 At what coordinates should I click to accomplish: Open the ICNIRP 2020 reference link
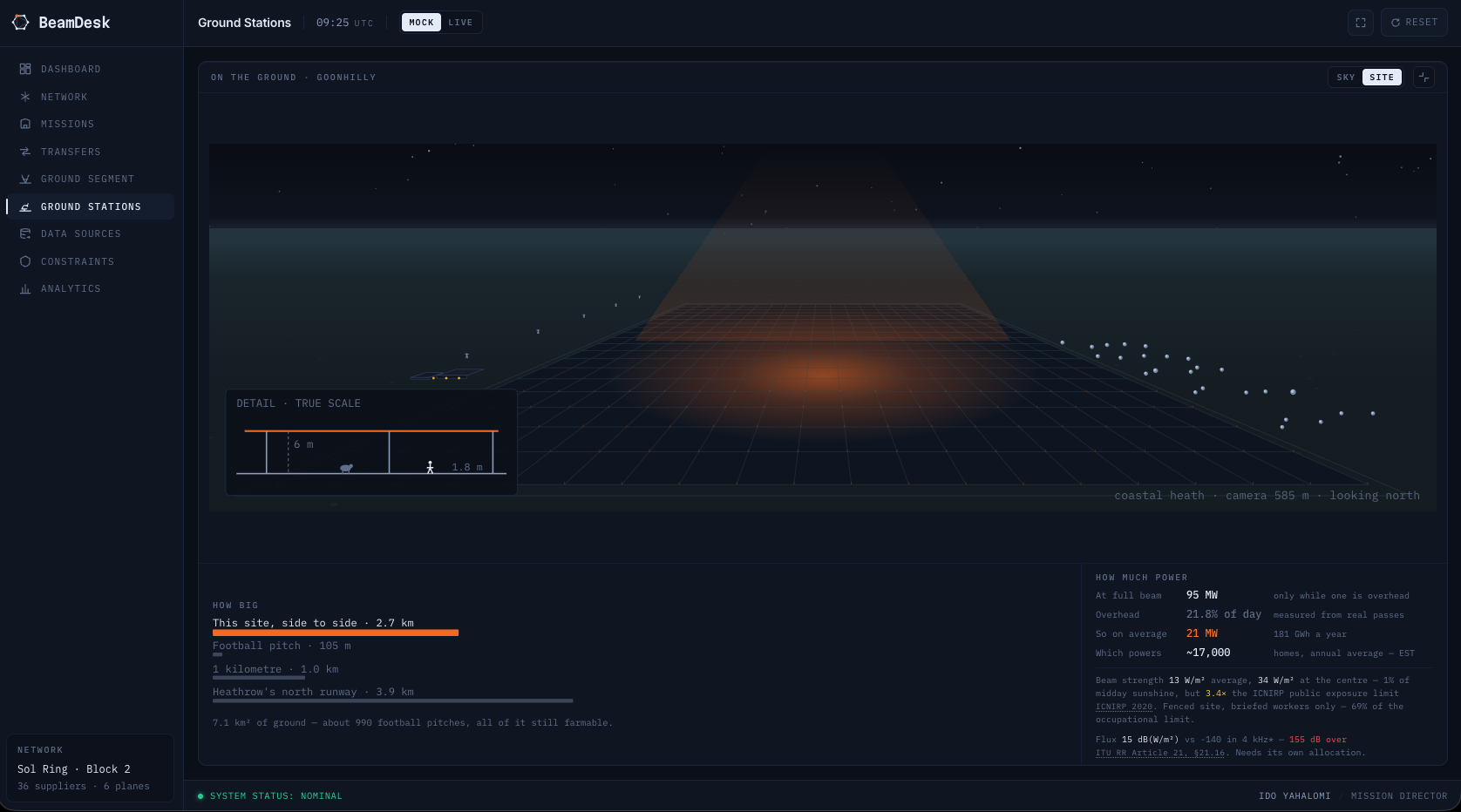point(1124,707)
